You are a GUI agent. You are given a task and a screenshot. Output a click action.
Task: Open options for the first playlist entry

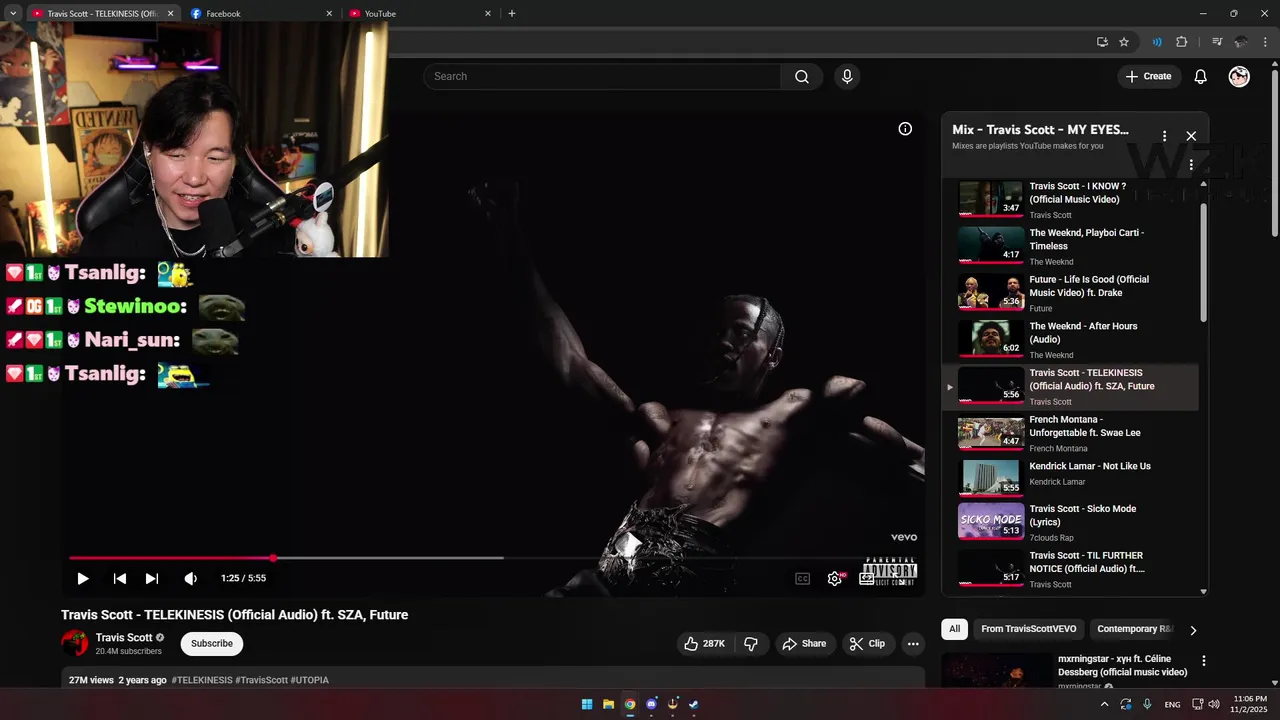[x=1191, y=165]
